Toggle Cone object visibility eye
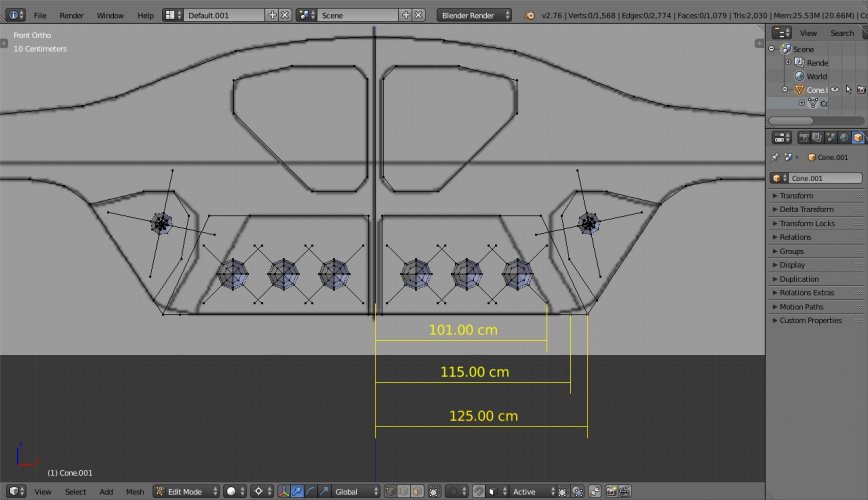868x500 pixels. click(834, 89)
